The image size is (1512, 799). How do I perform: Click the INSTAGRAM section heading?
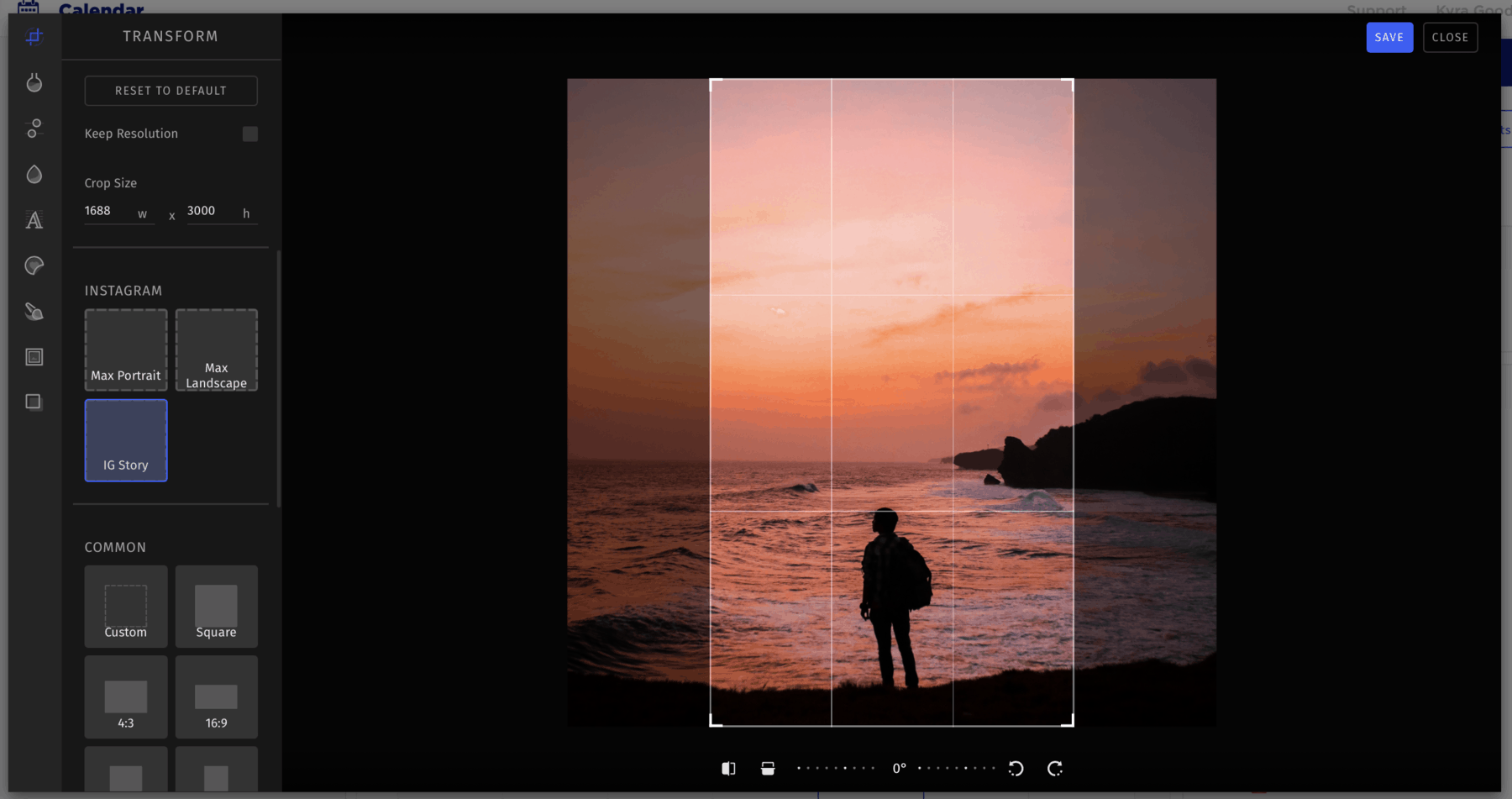(123, 291)
